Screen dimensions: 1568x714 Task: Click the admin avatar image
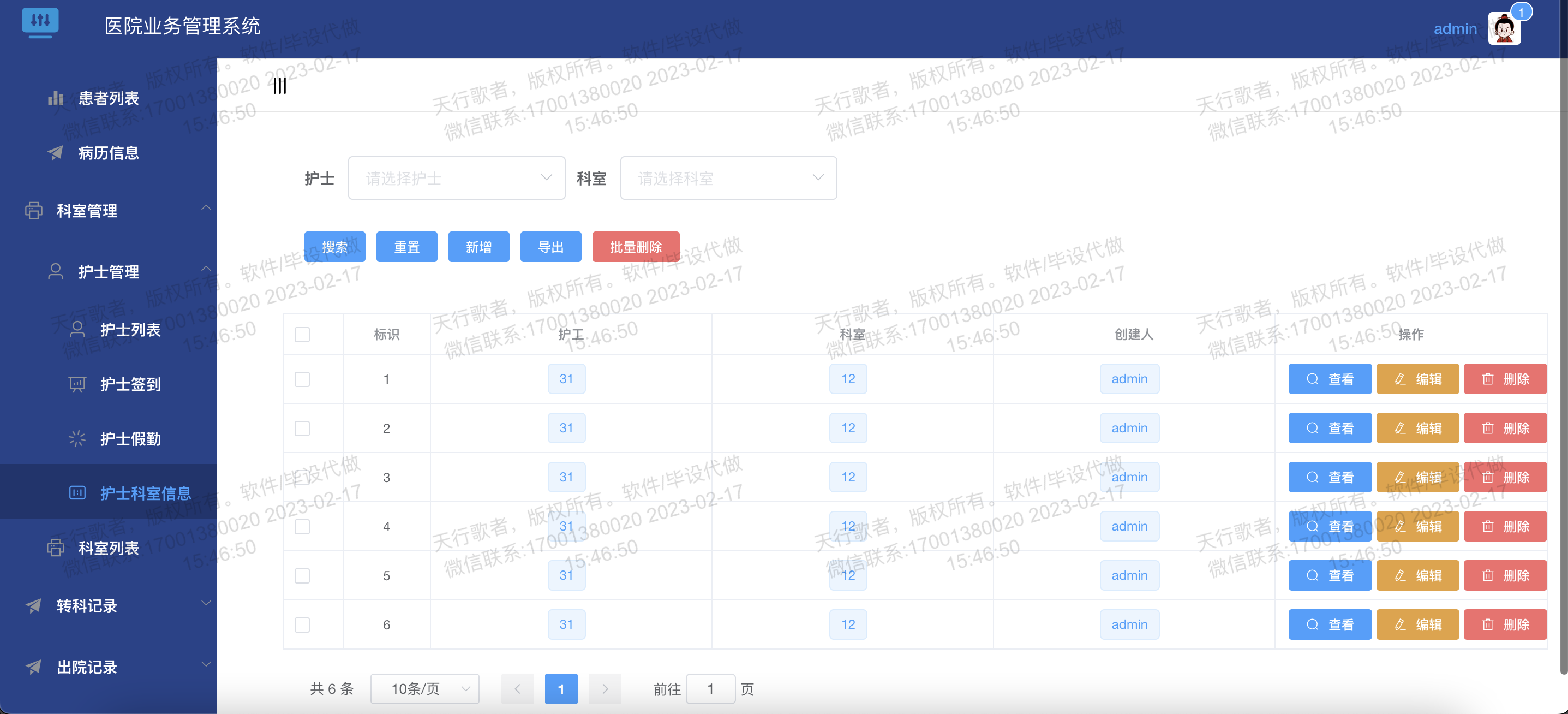(x=1504, y=28)
